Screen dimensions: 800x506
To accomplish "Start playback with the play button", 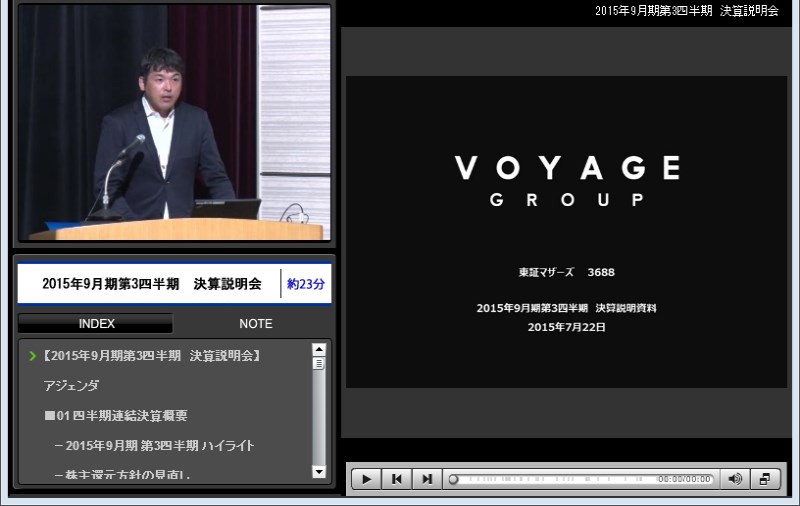I will (x=366, y=479).
